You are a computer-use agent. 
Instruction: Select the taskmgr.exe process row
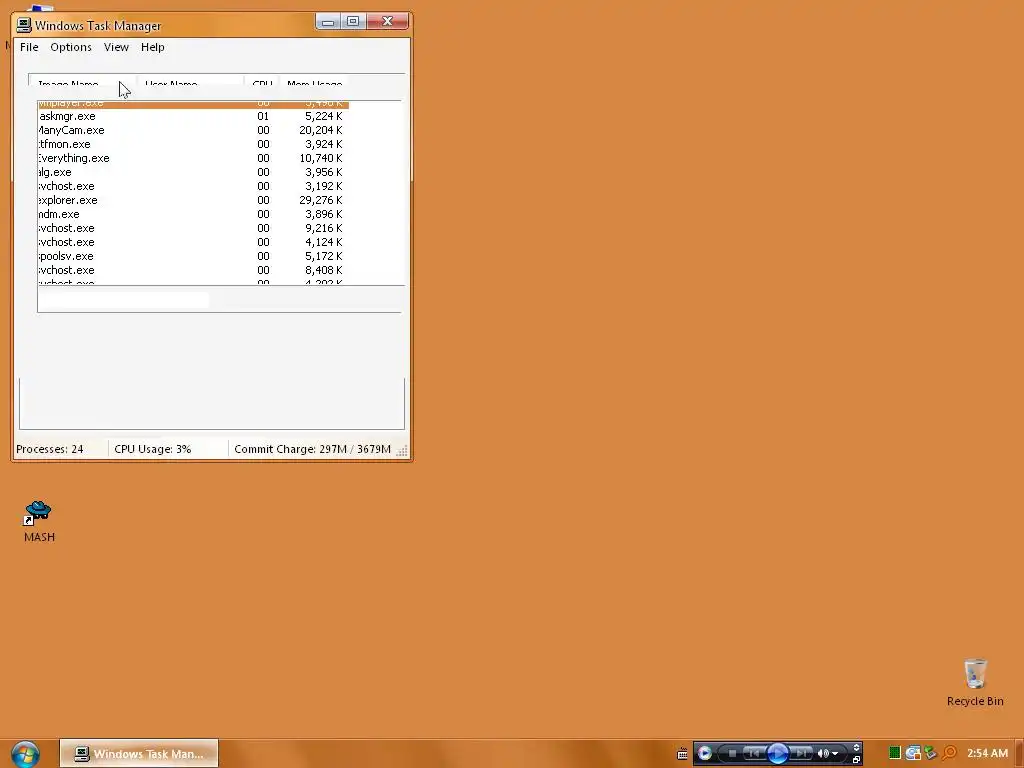coord(193,116)
